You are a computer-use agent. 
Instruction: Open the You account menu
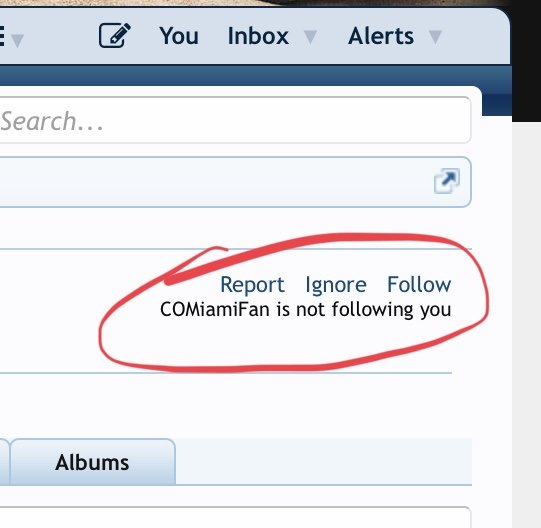coord(179,36)
